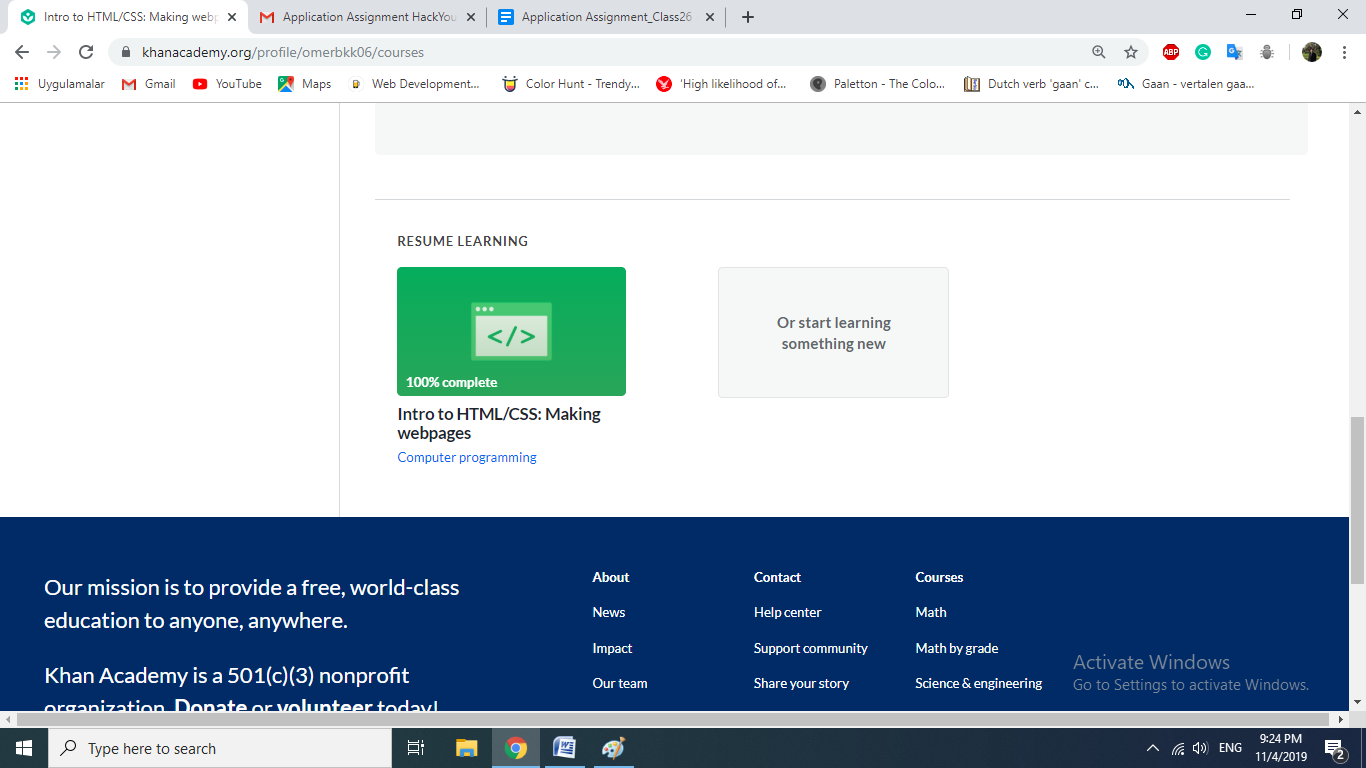Bookmark this page with the star icon
This screenshot has width=1366, height=768.
coord(1131,52)
